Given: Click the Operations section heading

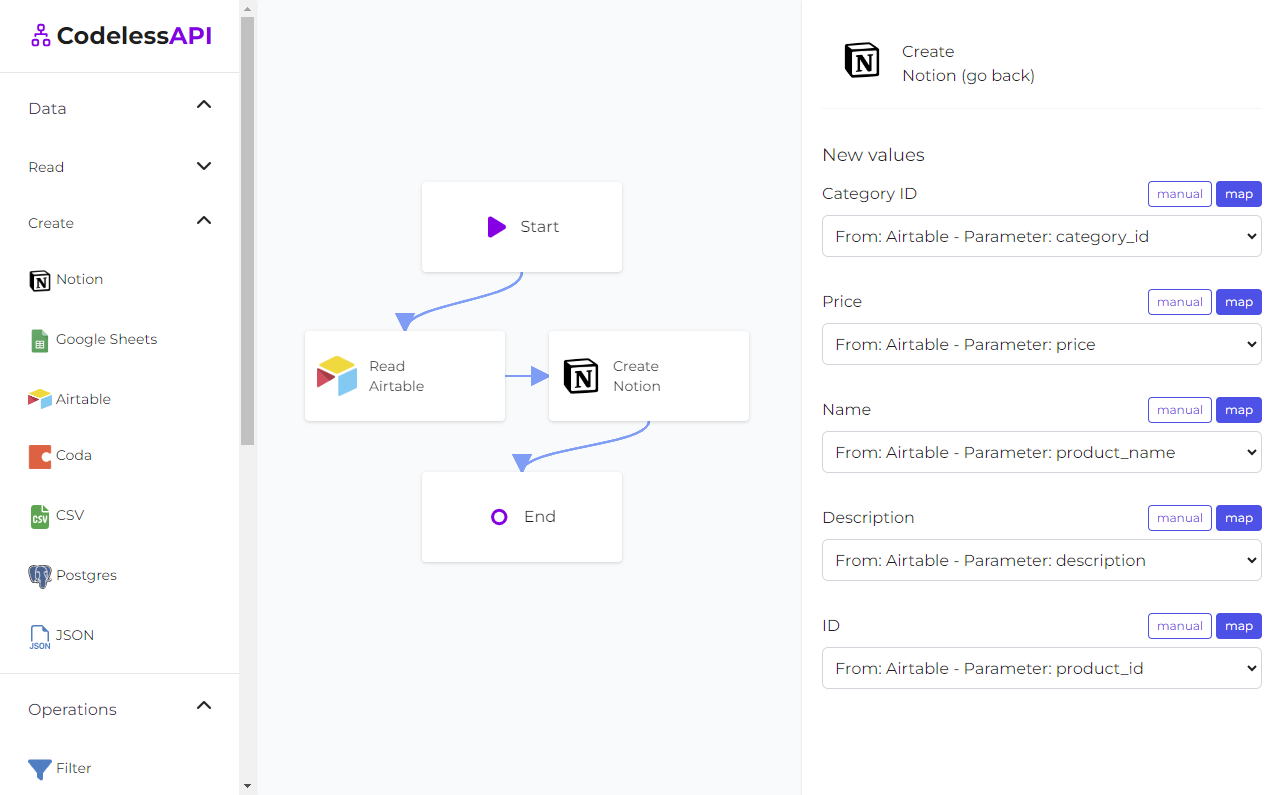Looking at the screenshot, I should pyautogui.click(x=72, y=709).
